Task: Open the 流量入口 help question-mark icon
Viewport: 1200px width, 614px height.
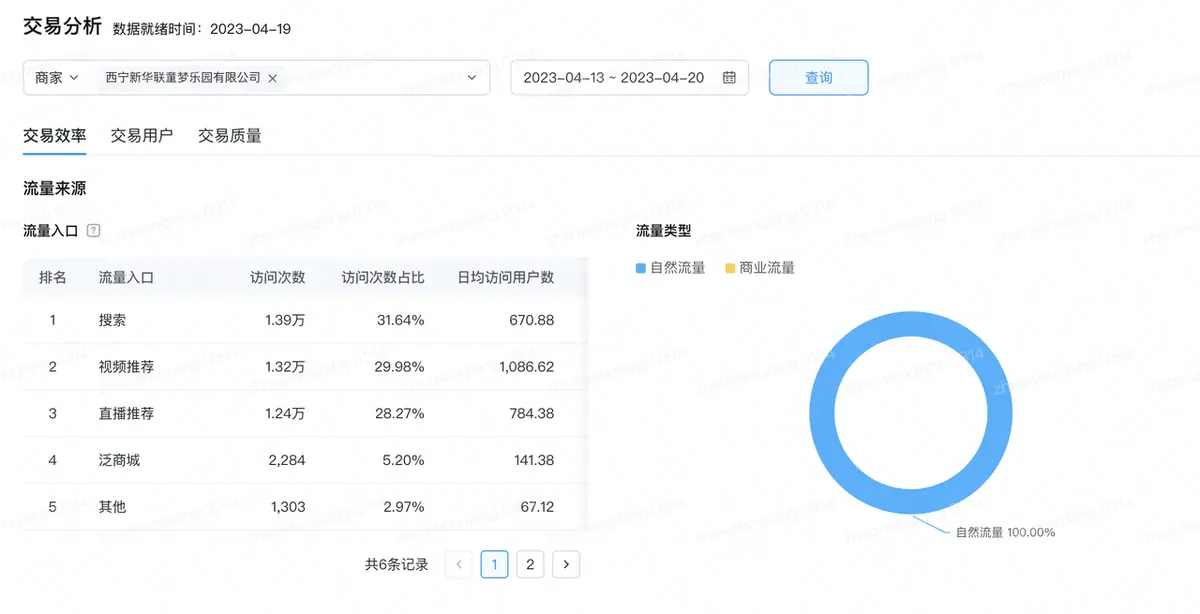Action: coord(93,231)
